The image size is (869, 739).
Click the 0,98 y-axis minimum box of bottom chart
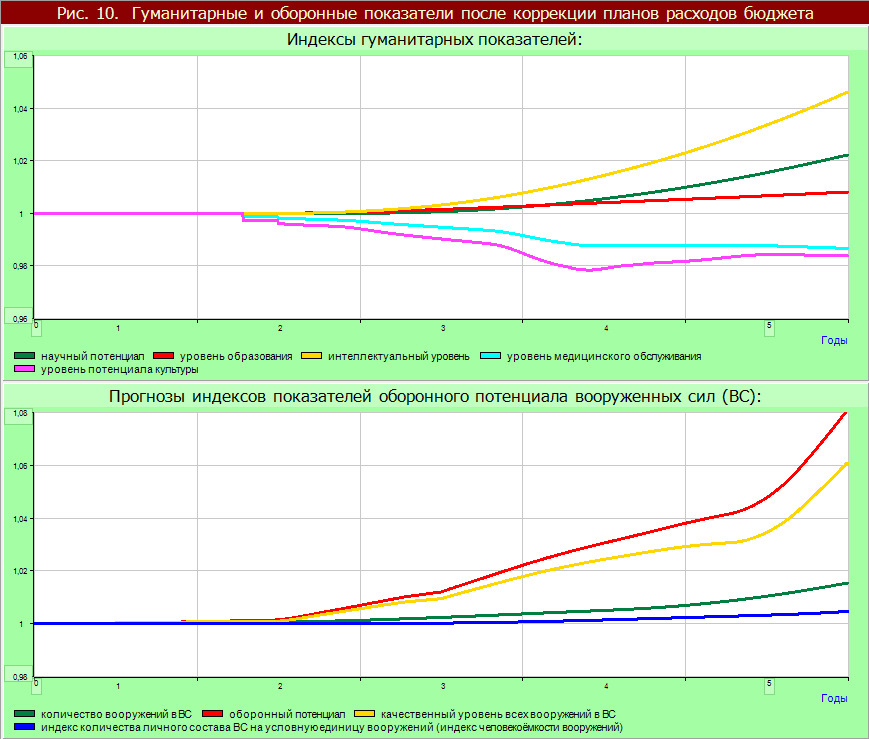coord(19,674)
